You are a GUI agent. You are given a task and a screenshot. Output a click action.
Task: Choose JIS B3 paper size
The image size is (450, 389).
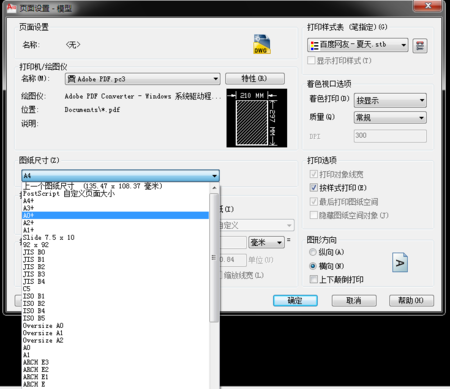point(115,274)
